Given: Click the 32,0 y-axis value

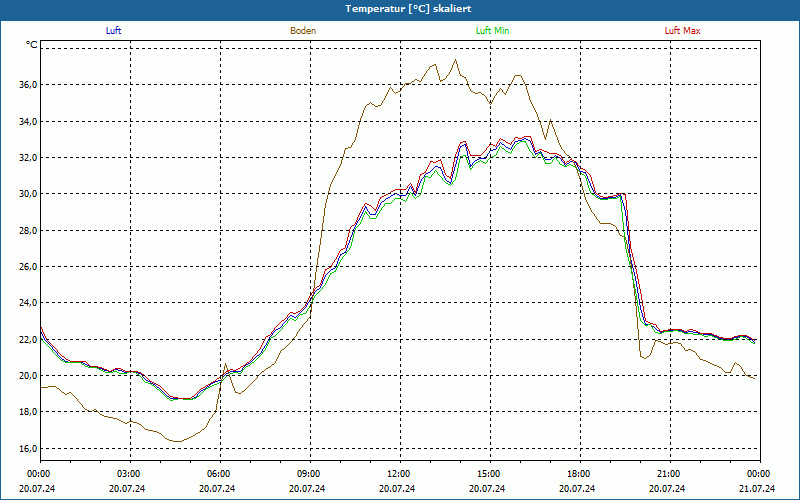Looking at the screenshot, I should (28, 158).
